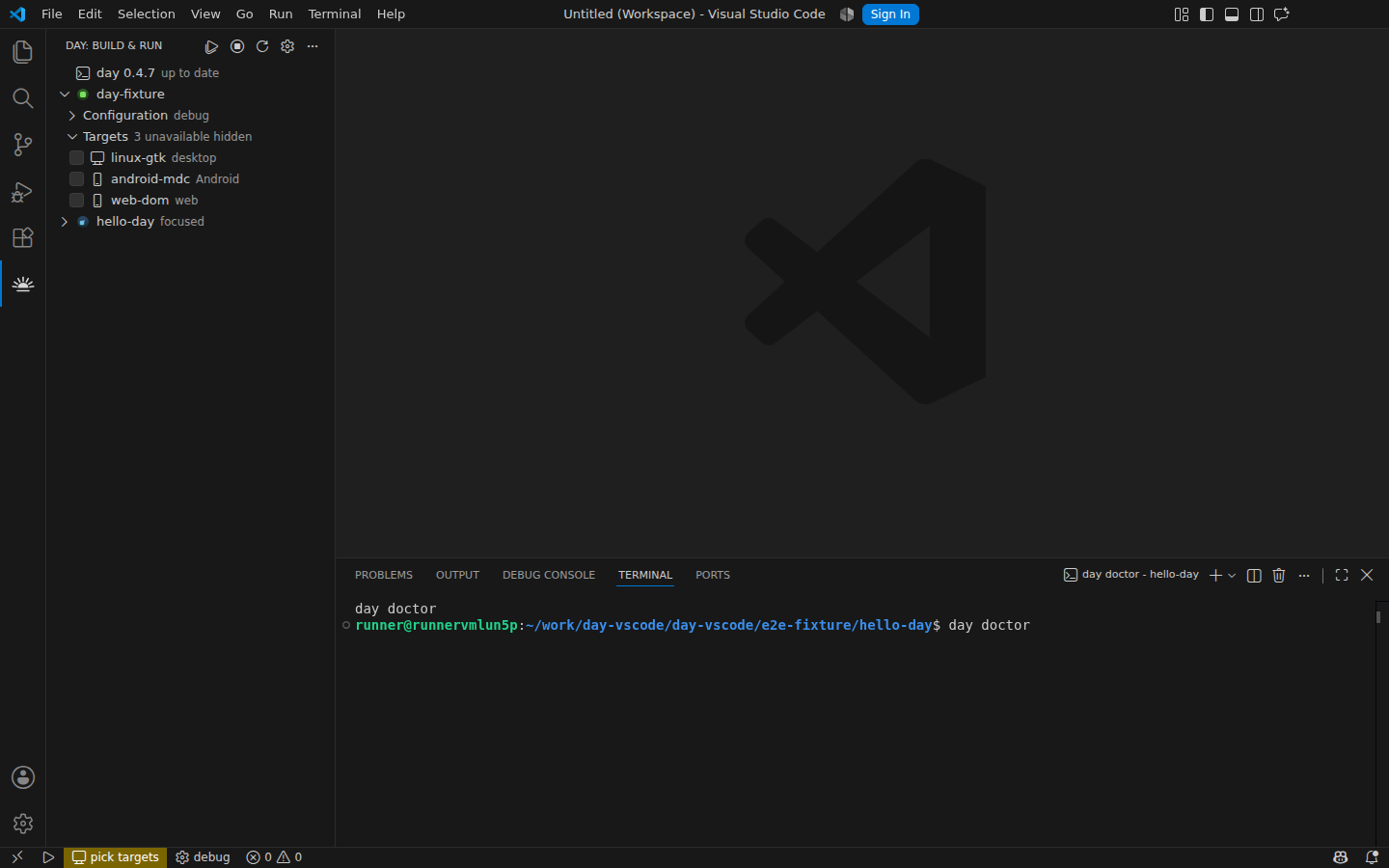This screenshot has height=868, width=1389.
Task: Toggle the bottom panel layout icon
Action: tap(1232, 14)
